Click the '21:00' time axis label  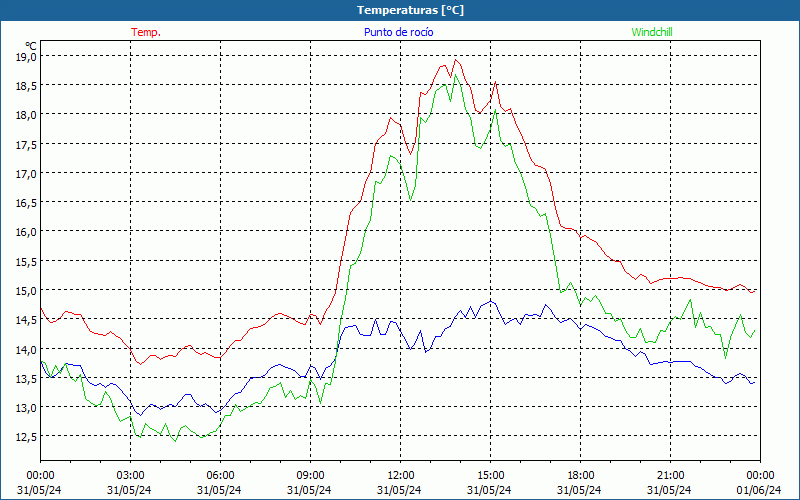pos(670,475)
